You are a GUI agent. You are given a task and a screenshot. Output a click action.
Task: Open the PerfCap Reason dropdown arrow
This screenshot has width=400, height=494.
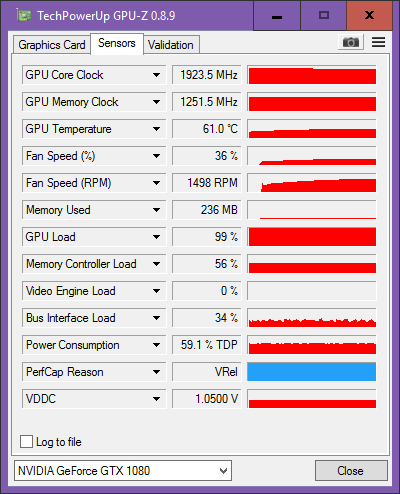tap(156, 372)
